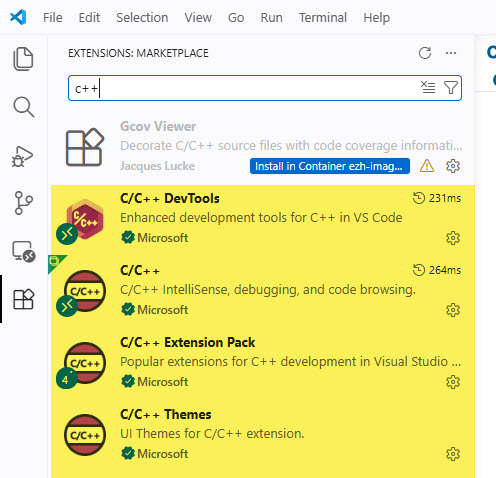This screenshot has width=496, height=478.
Task: Open the Views and More Actions menu
Action: [x=451, y=53]
